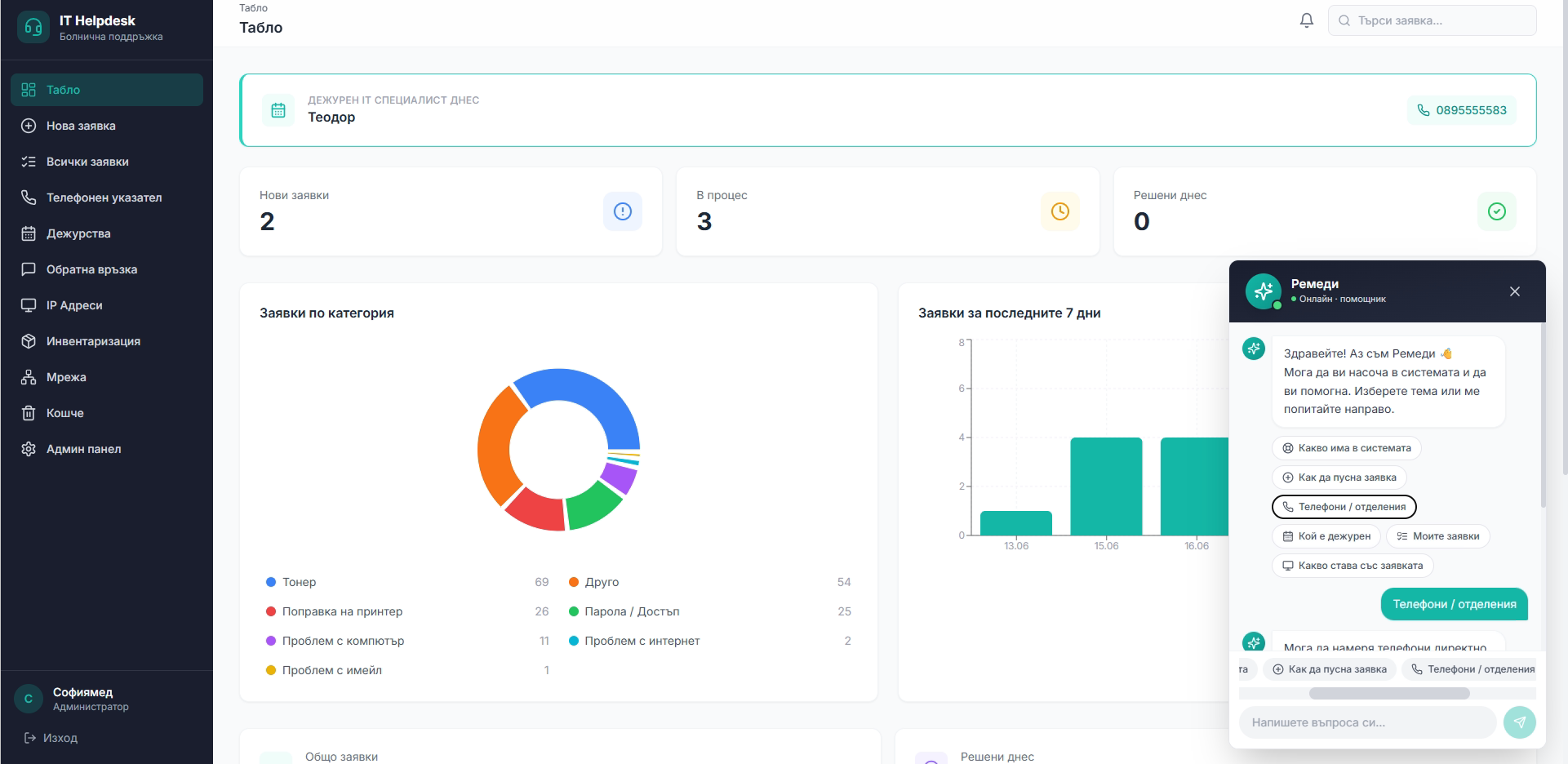Click the red Поправка на принтер legend dot
Screen dimensions: 1568x764
click(x=271, y=611)
